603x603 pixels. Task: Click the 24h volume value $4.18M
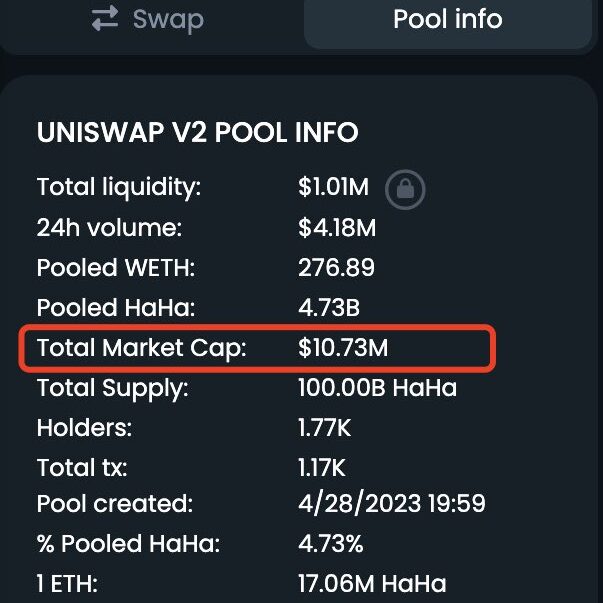coord(337,228)
